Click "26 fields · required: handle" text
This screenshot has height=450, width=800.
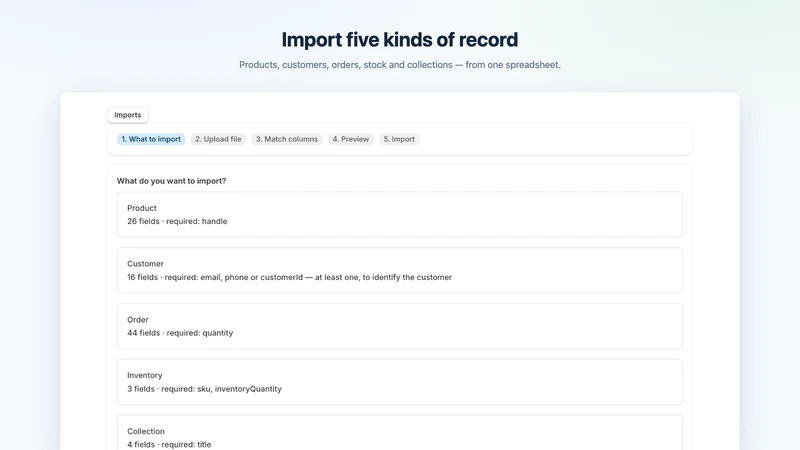pos(177,221)
